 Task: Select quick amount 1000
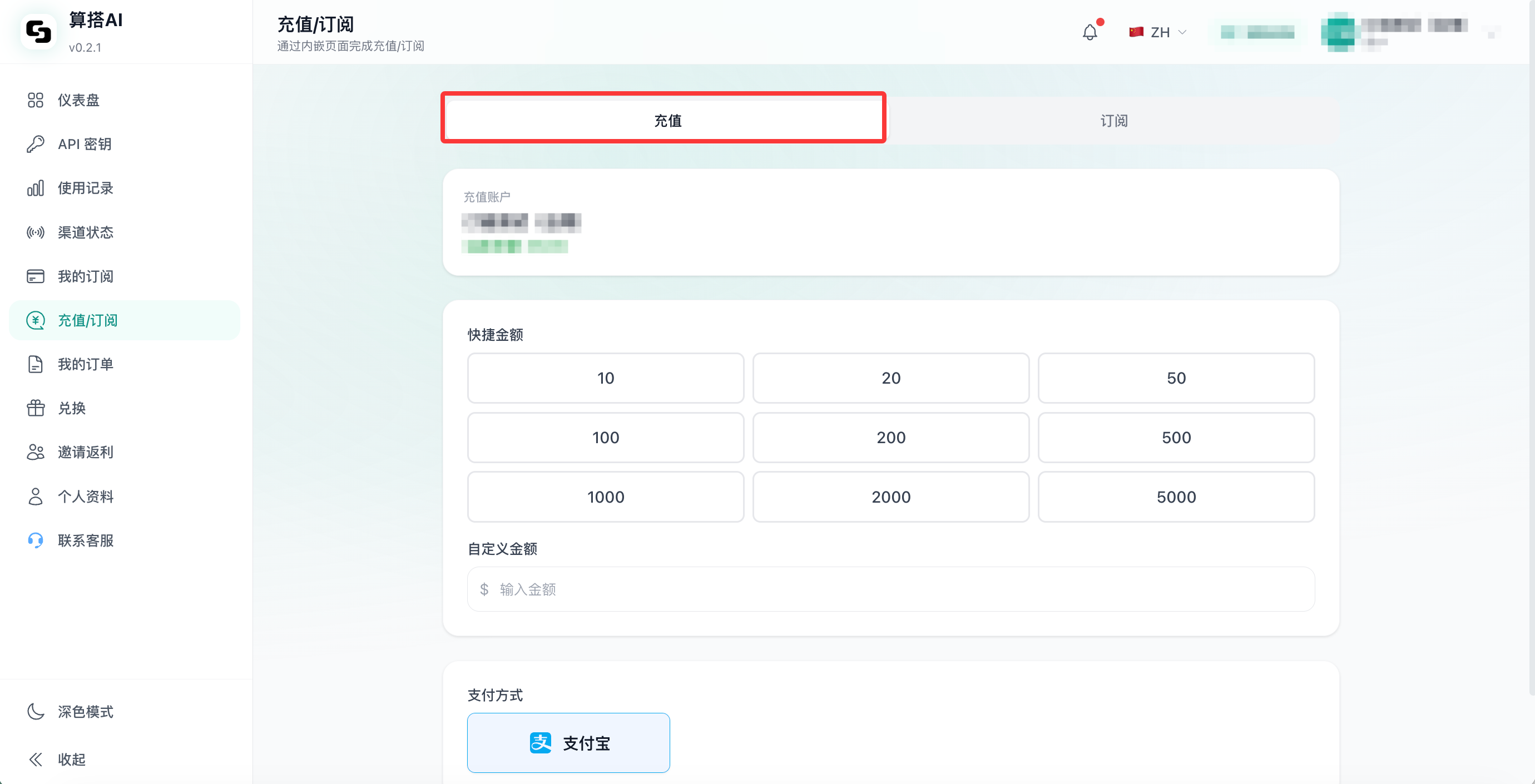click(x=606, y=497)
